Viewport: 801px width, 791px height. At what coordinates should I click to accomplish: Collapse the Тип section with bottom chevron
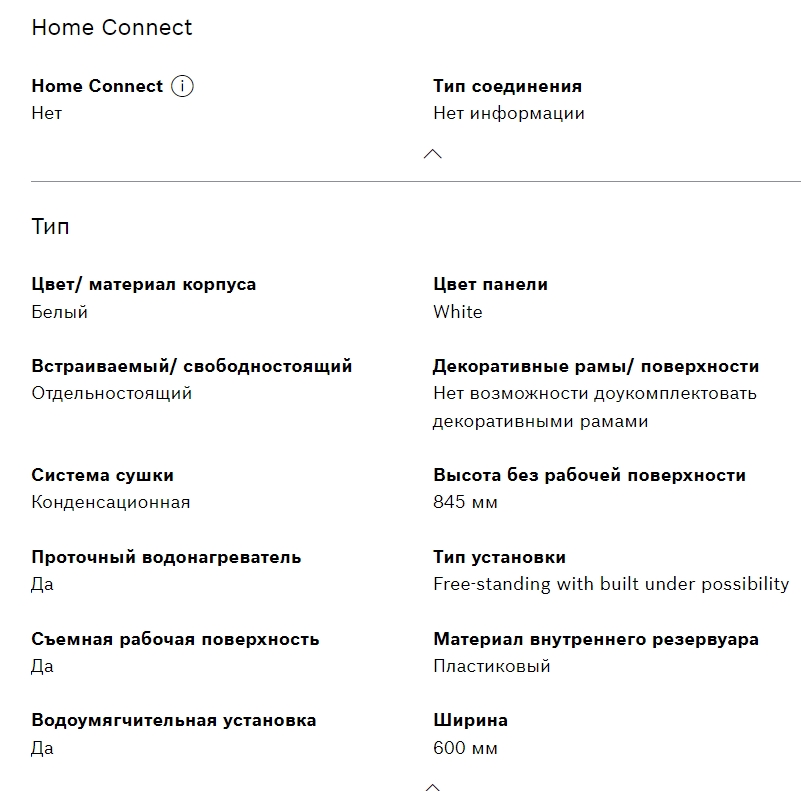tap(433, 786)
